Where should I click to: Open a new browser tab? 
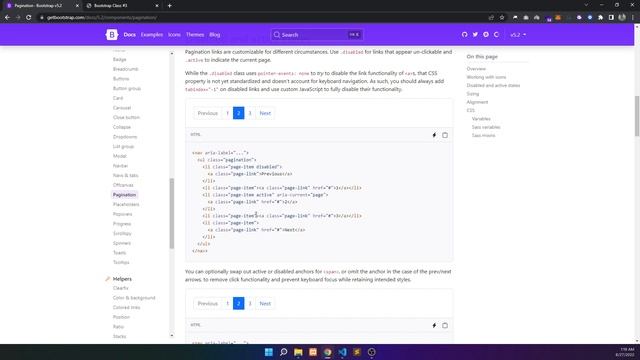169,6
